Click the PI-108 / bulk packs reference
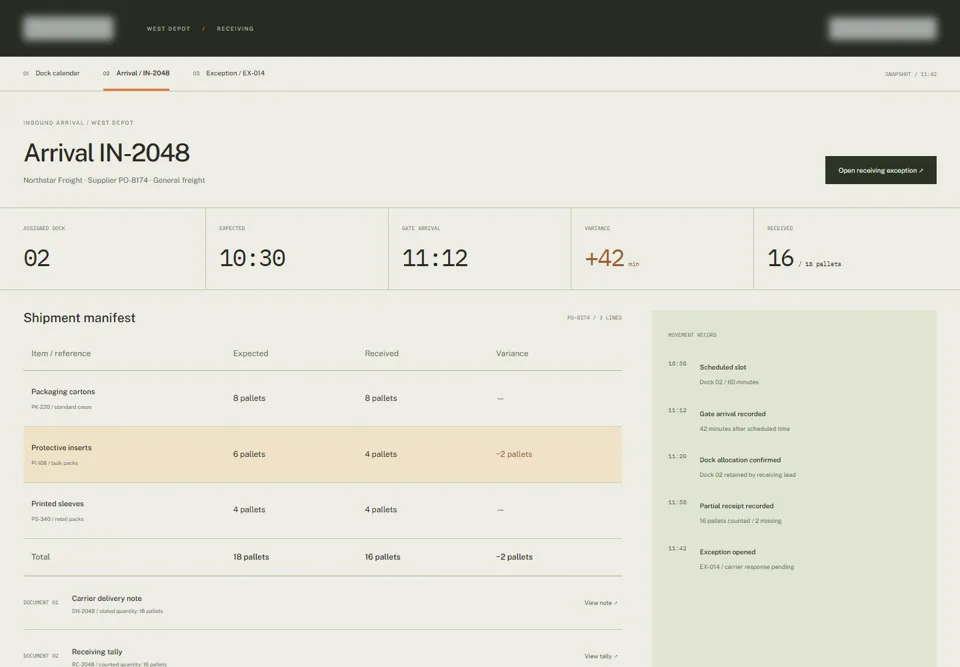 pyautogui.click(x=54, y=463)
